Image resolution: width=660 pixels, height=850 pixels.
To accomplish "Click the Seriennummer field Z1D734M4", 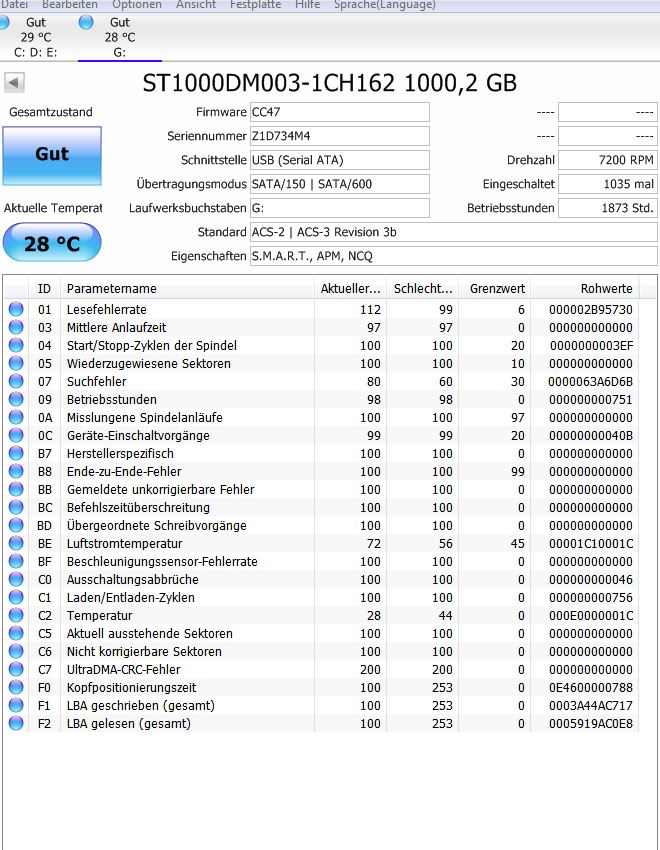I will coord(340,136).
